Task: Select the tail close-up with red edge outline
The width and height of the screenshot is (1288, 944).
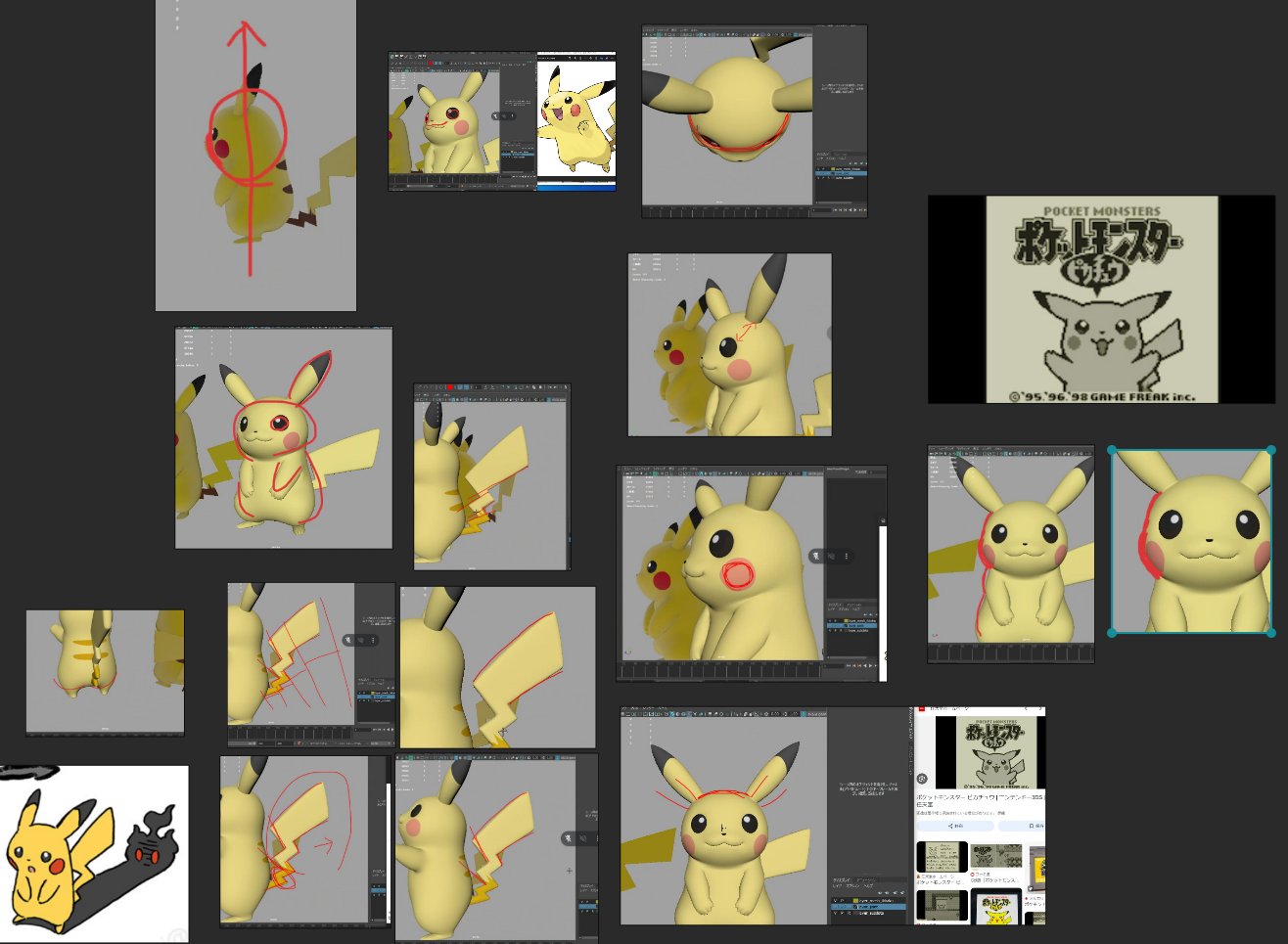Action: click(497, 667)
